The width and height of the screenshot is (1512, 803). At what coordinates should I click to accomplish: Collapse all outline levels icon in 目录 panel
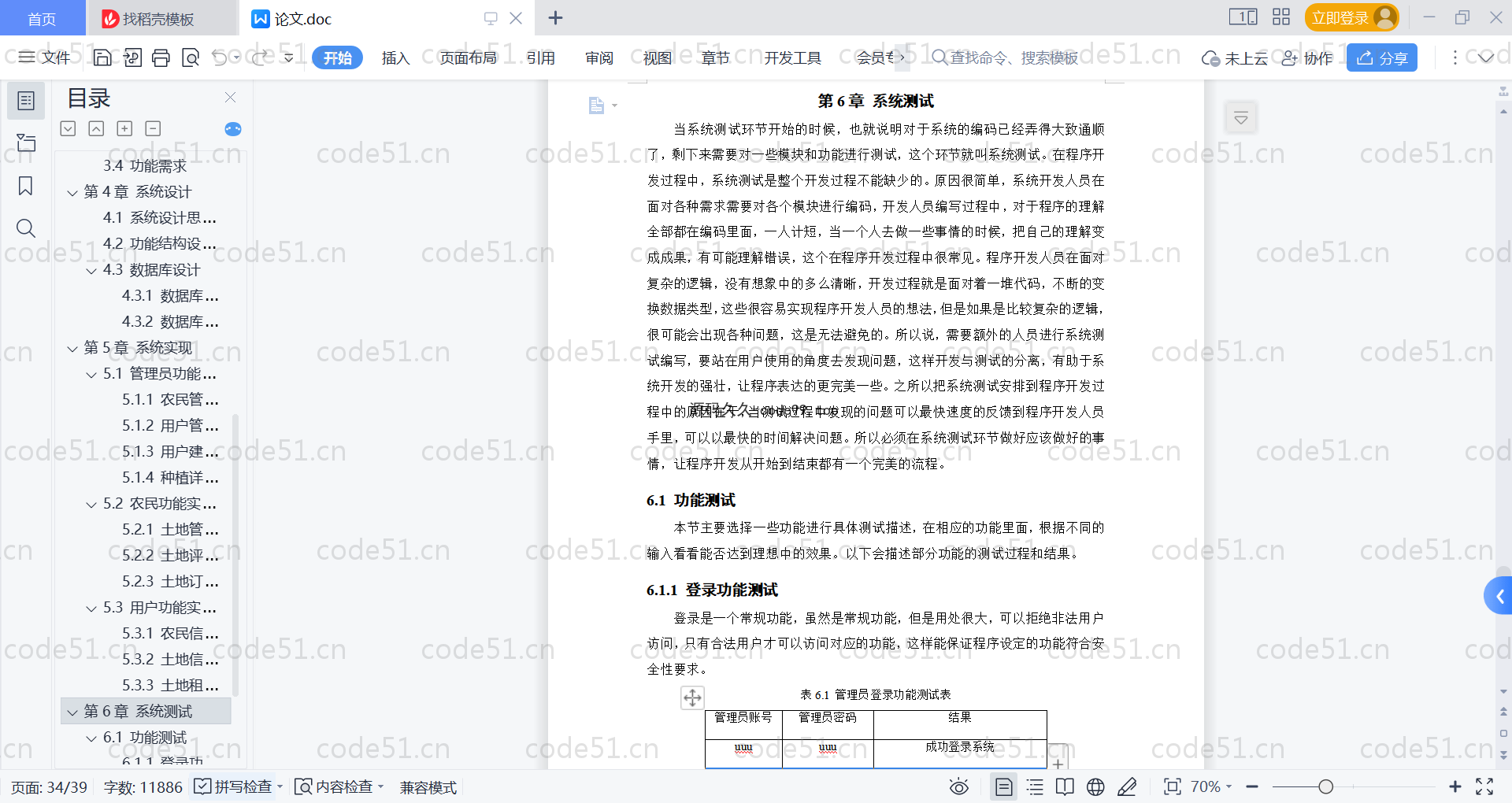point(68,128)
